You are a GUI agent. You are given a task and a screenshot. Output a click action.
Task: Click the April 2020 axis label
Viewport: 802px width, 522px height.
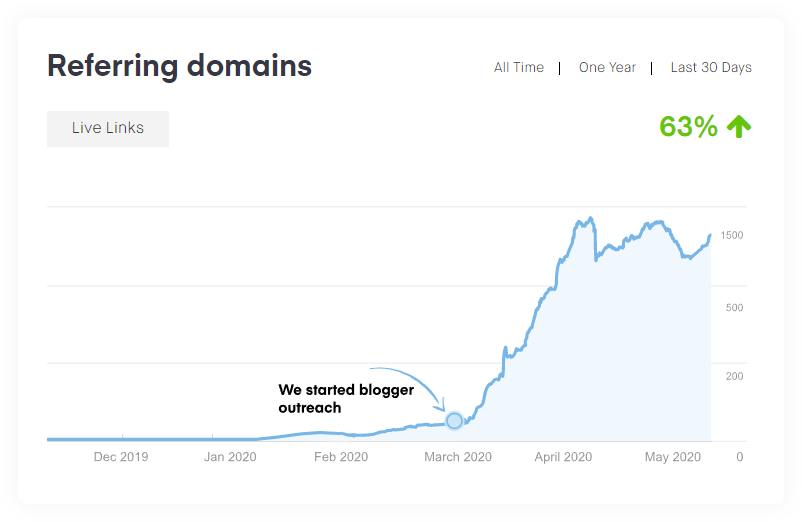click(563, 457)
